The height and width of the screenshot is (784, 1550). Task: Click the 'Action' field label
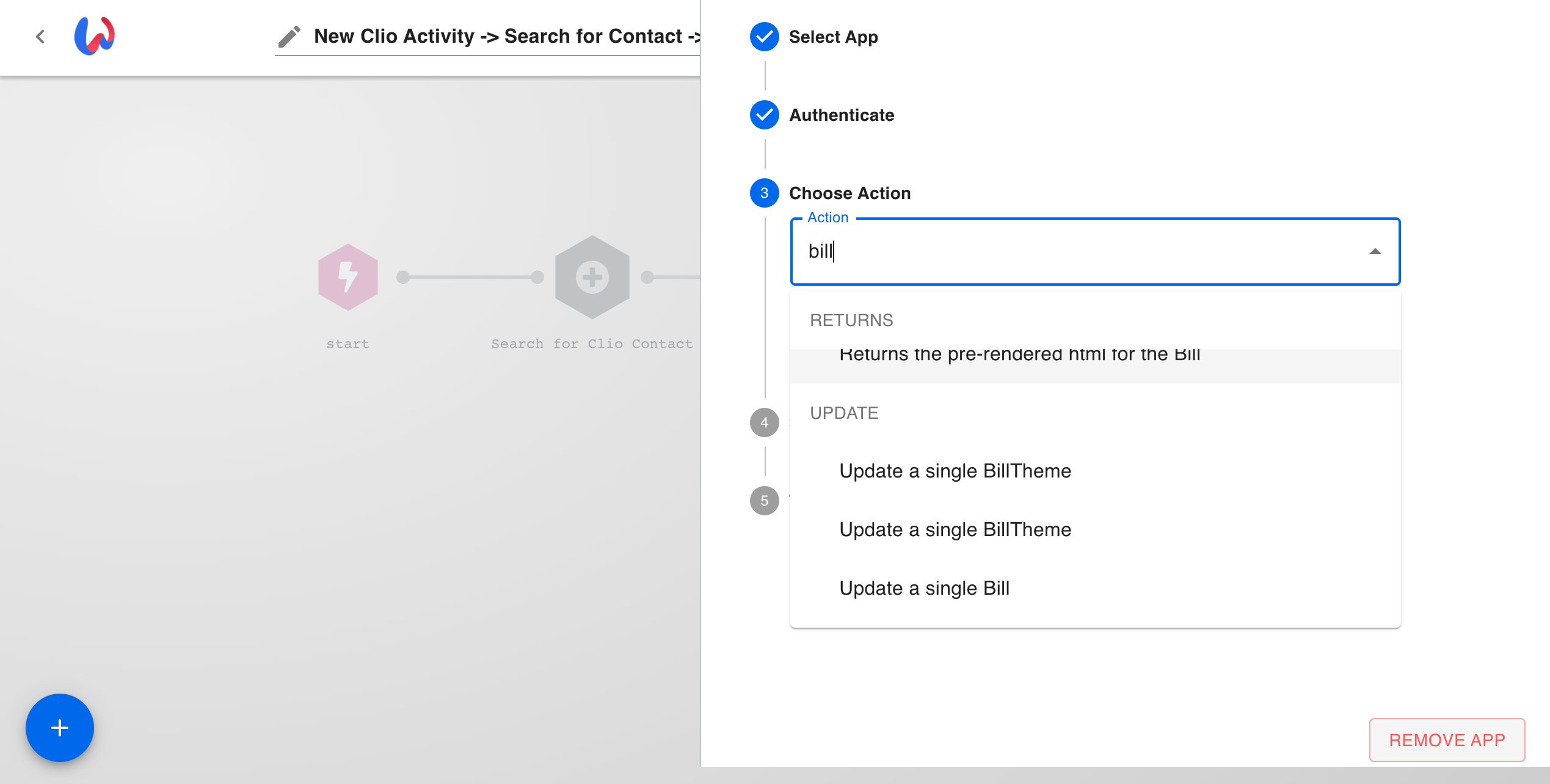(828, 217)
